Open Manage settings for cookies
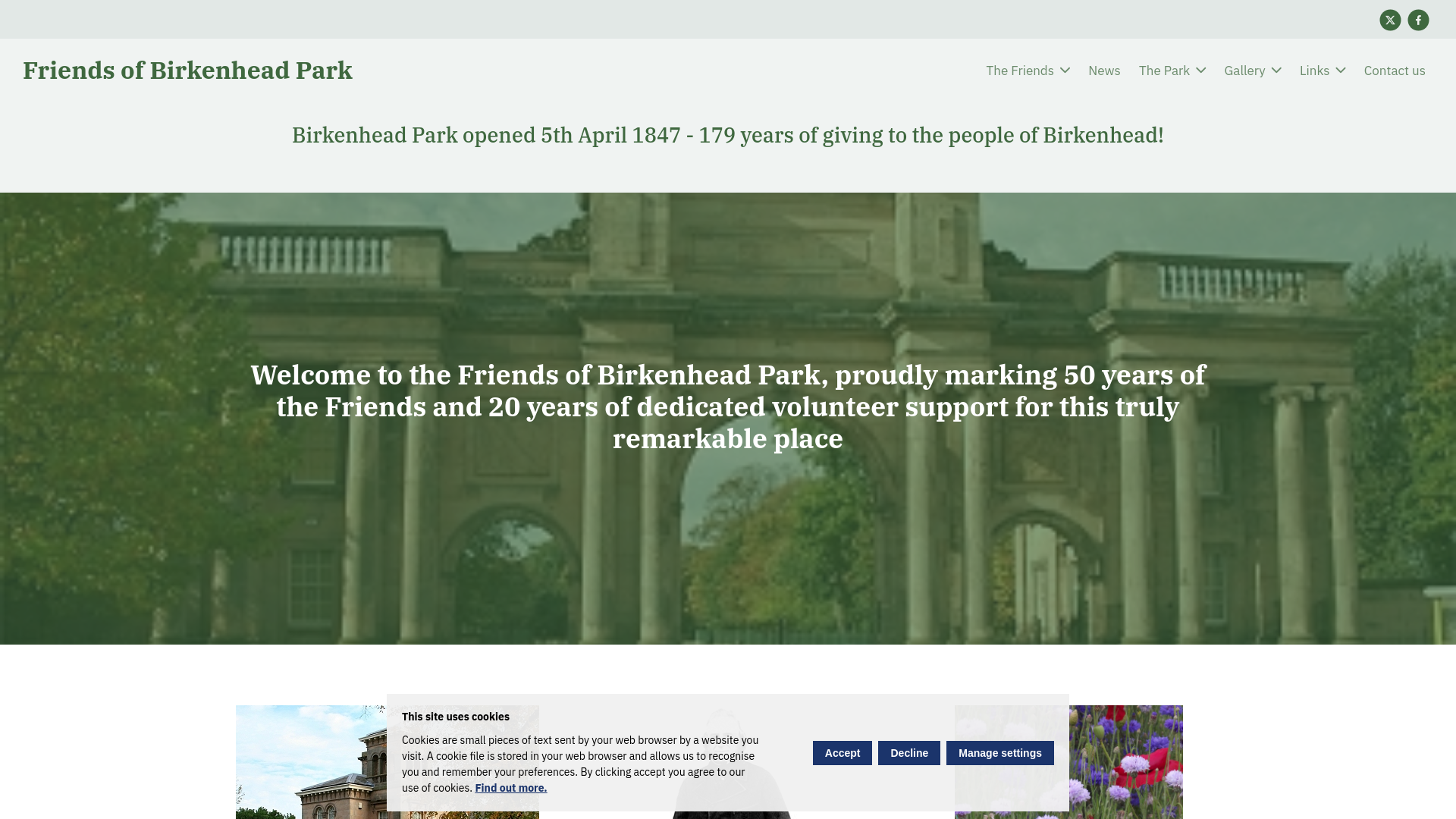This screenshot has height=819, width=1456. point(999,753)
